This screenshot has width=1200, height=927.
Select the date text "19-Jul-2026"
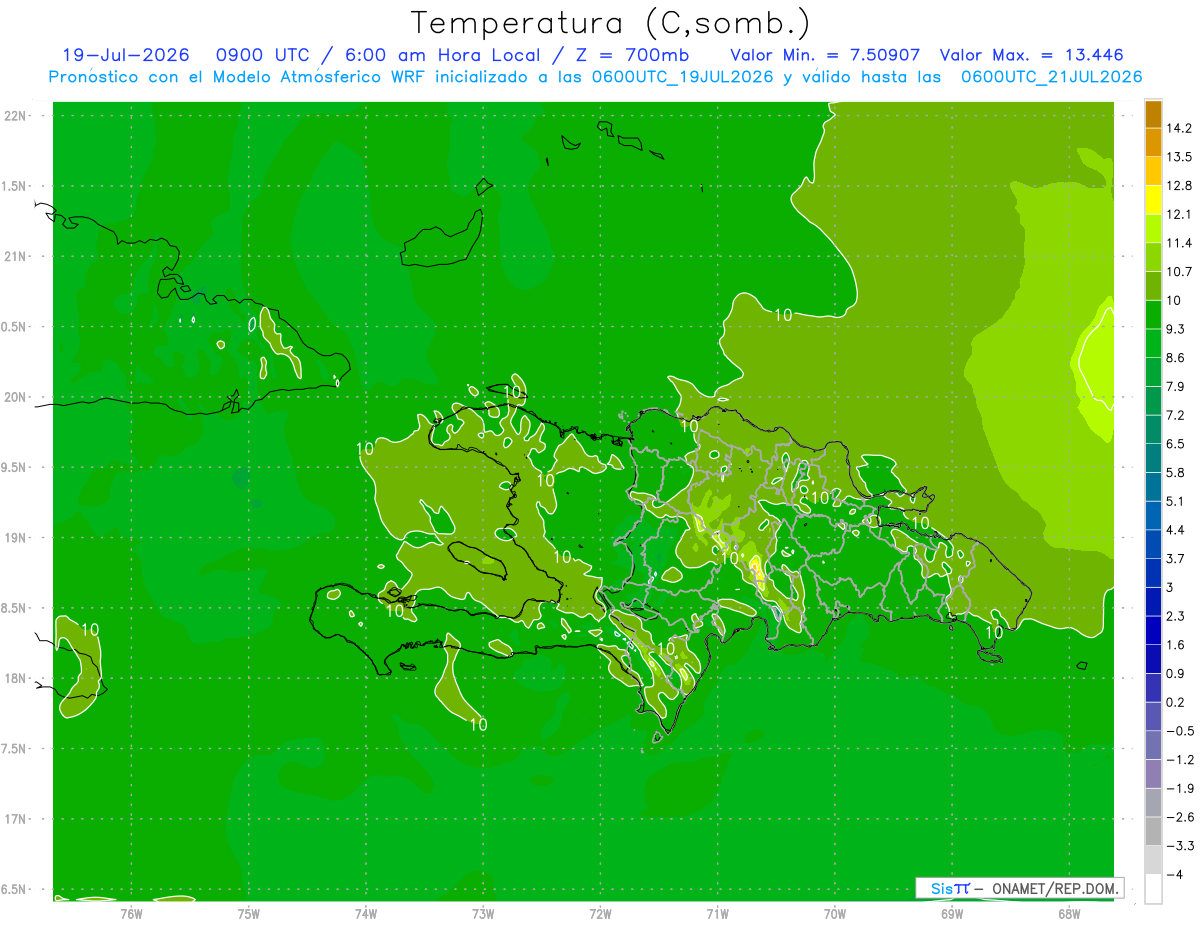126,55
